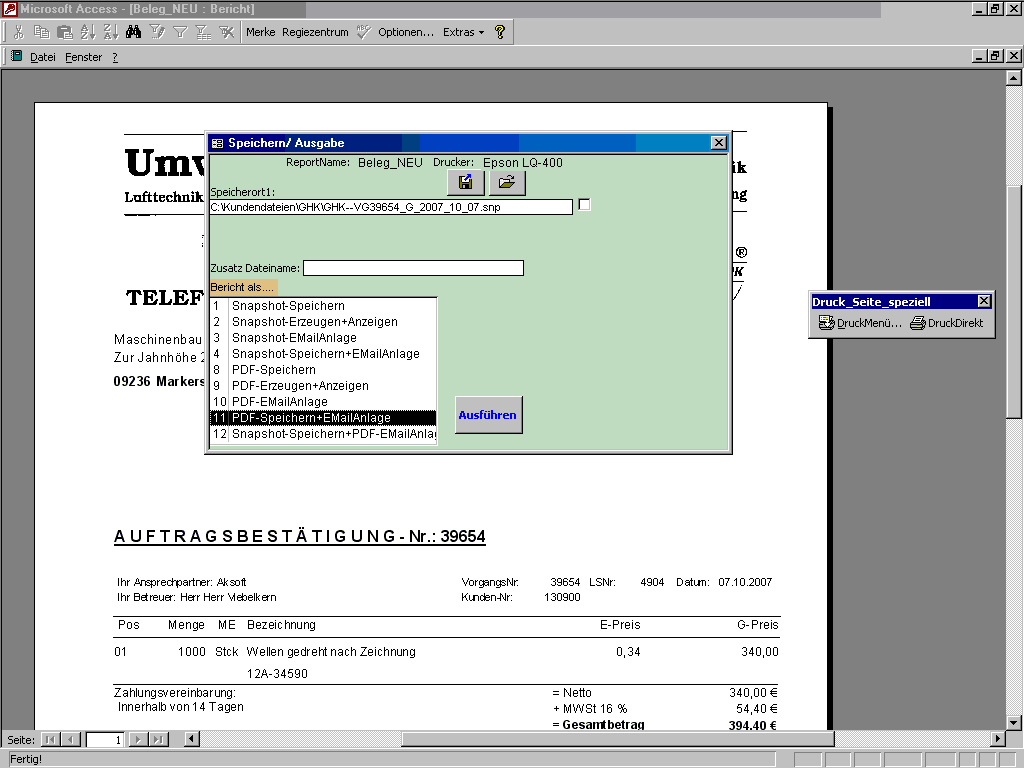Click the Copy icon in toolbar

click(41, 32)
